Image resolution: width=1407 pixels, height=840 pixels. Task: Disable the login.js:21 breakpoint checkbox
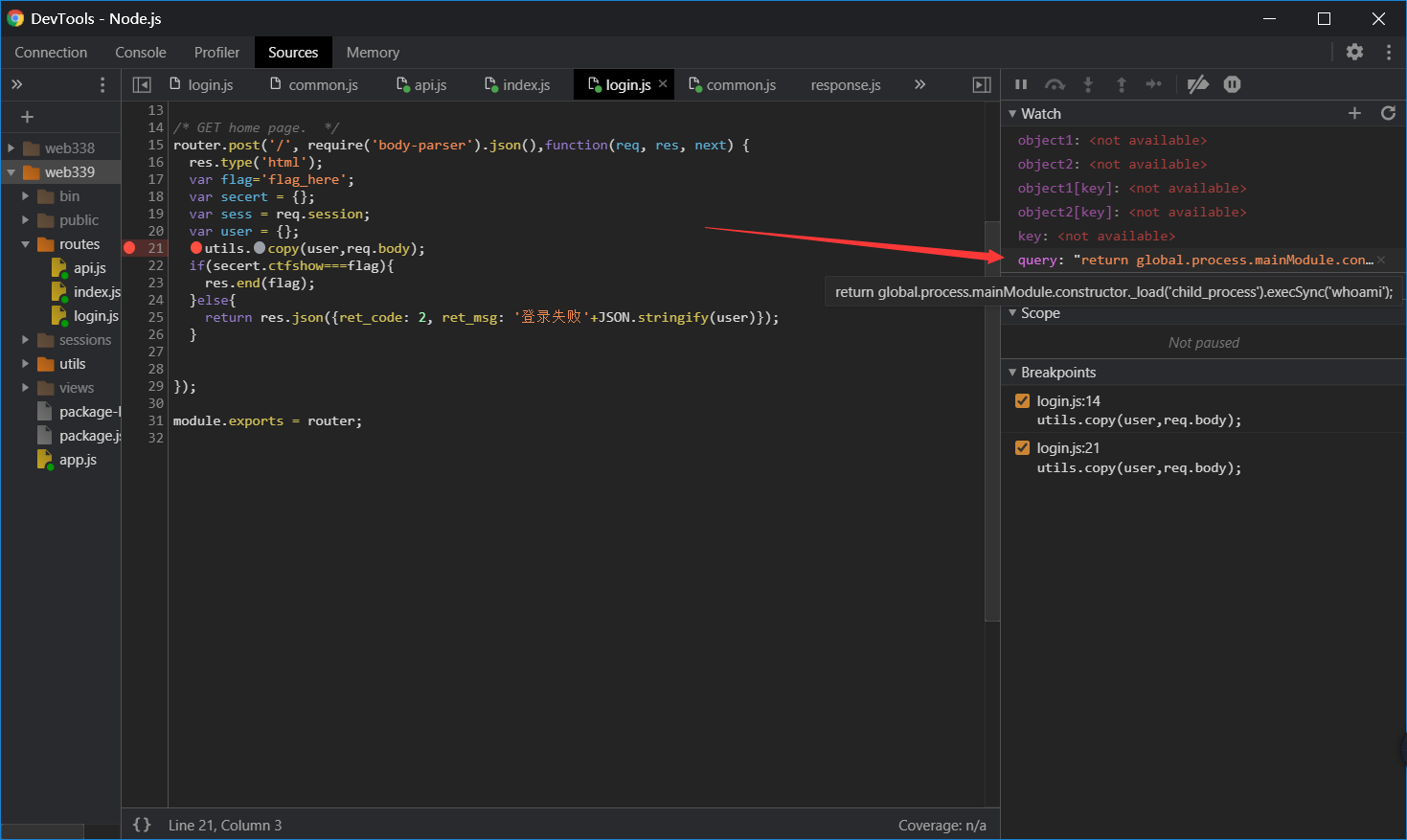coord(1022,448)
